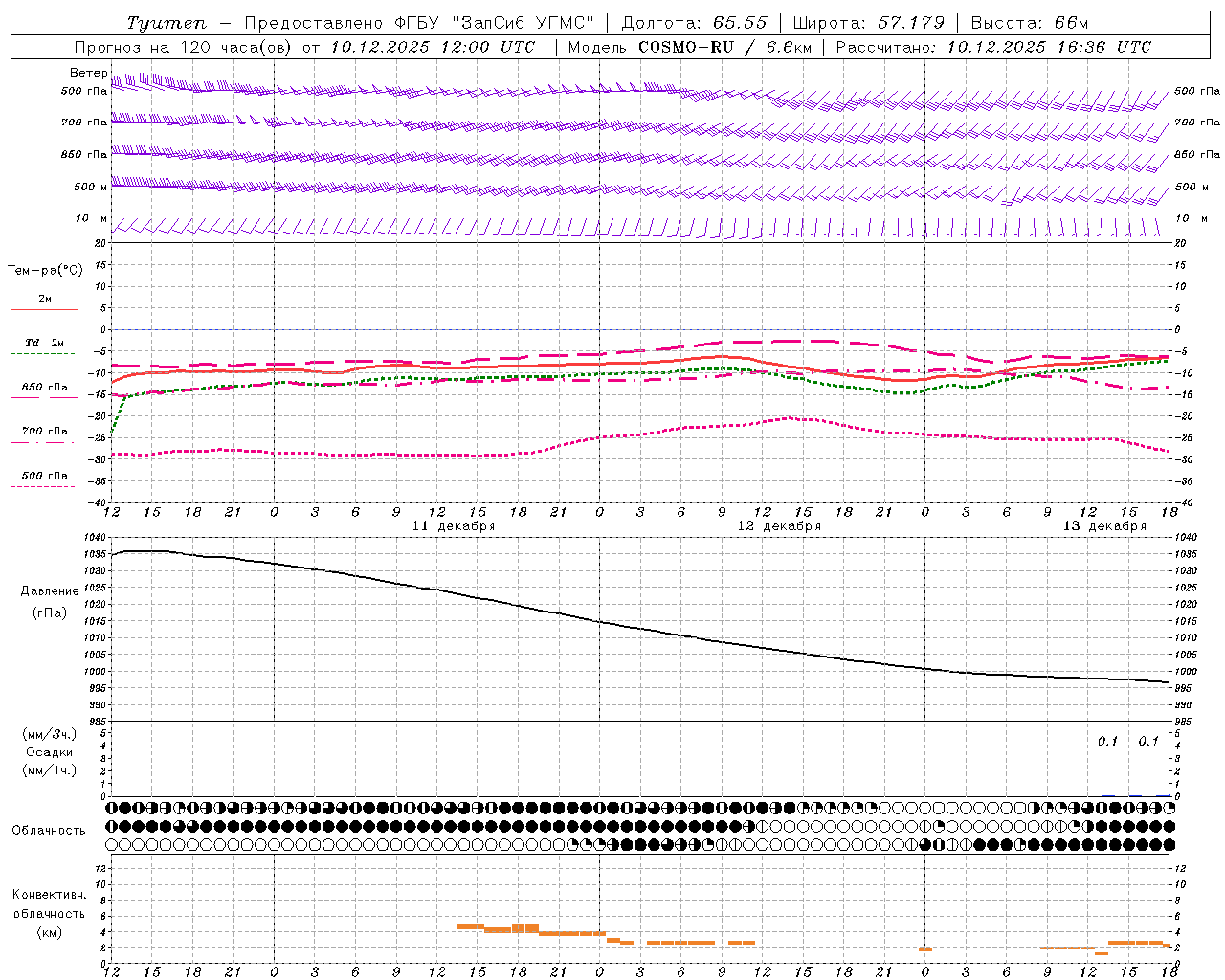The height and width of the screenshot is (980, 1225).
Task: Click the '12 декабря' date label
Action: (779, 526)
